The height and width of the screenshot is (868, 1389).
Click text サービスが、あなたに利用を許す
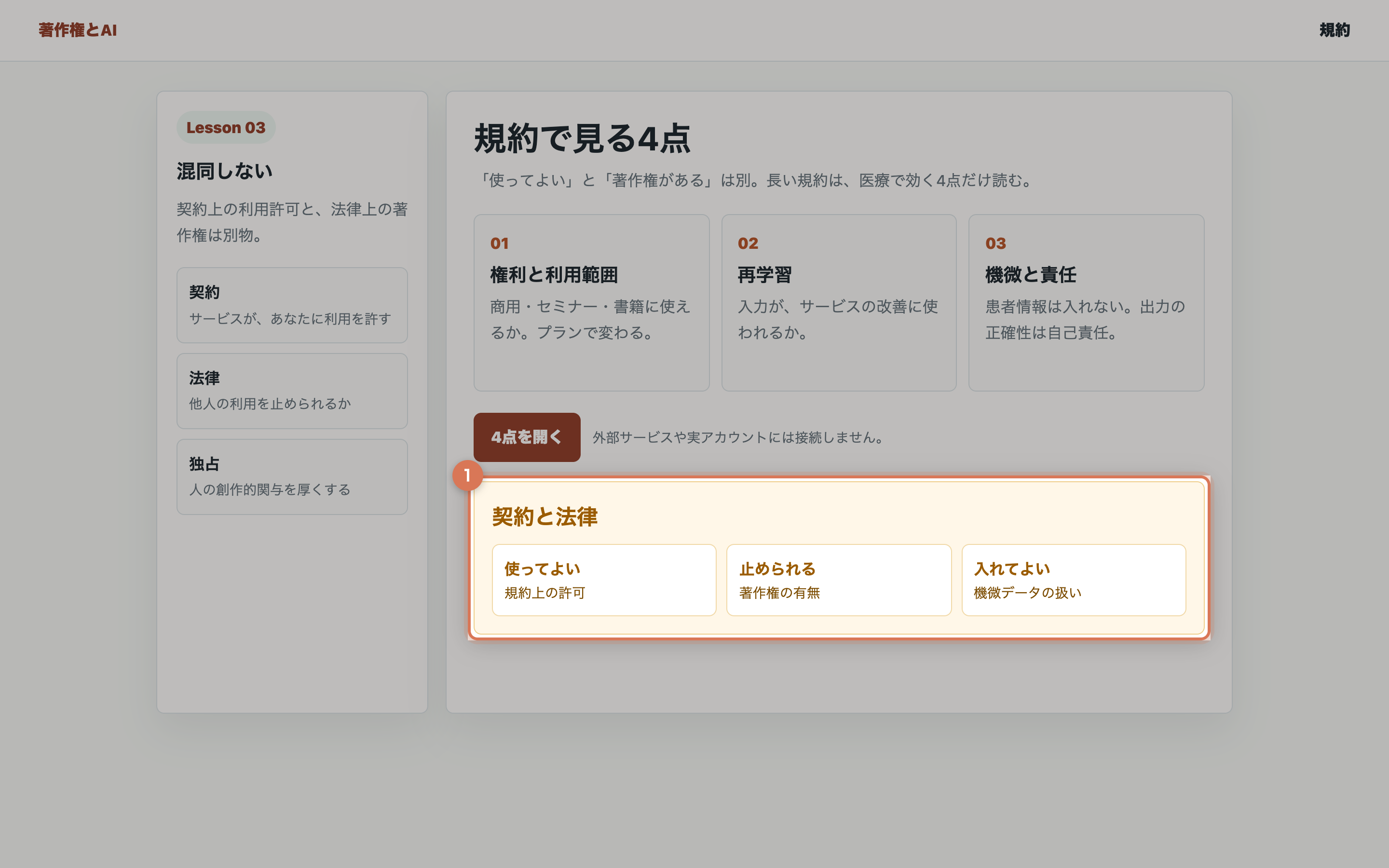(290, 319)
